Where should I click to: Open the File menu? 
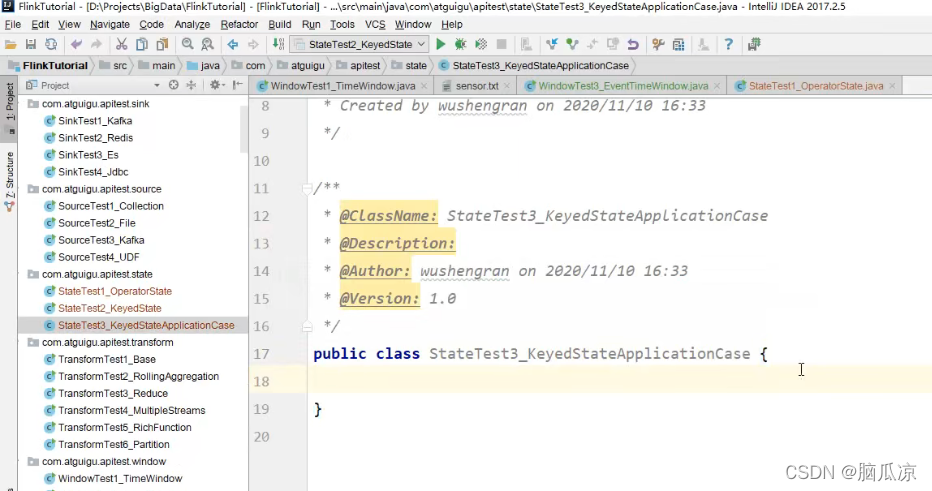click(12, 24)
